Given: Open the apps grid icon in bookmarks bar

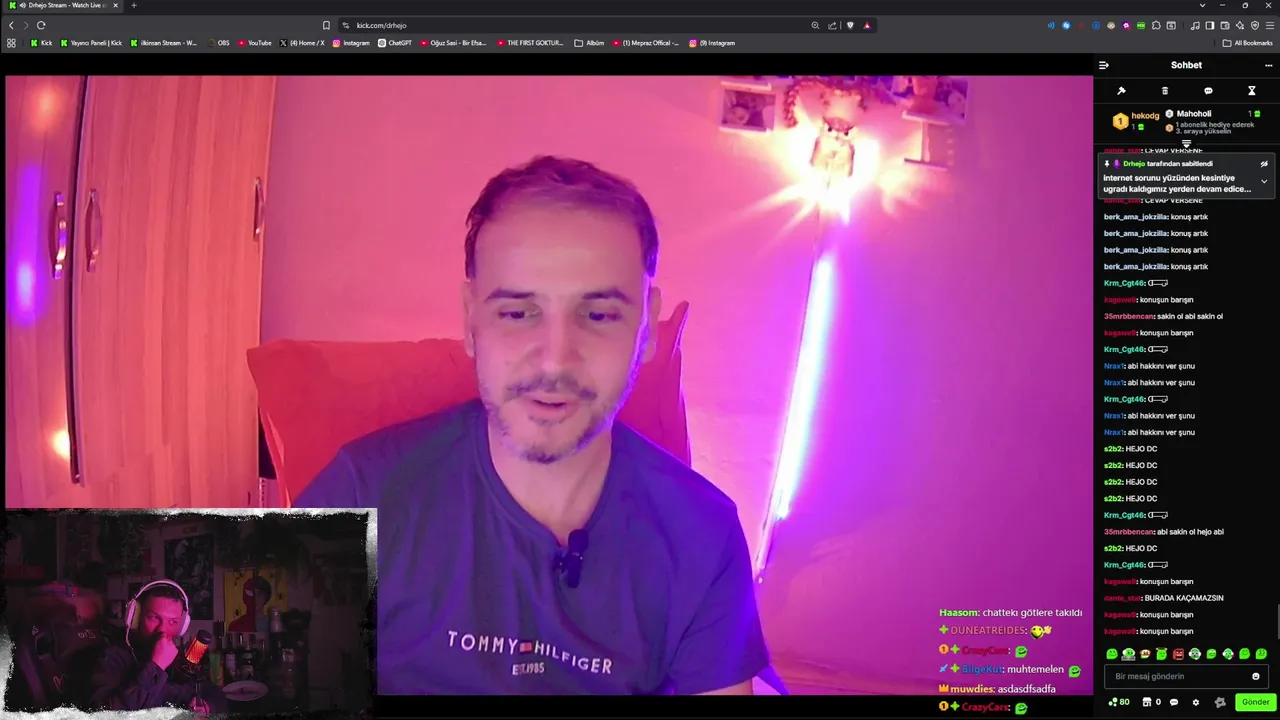Looking at the screenshot, I should click(x=11, y=43).
